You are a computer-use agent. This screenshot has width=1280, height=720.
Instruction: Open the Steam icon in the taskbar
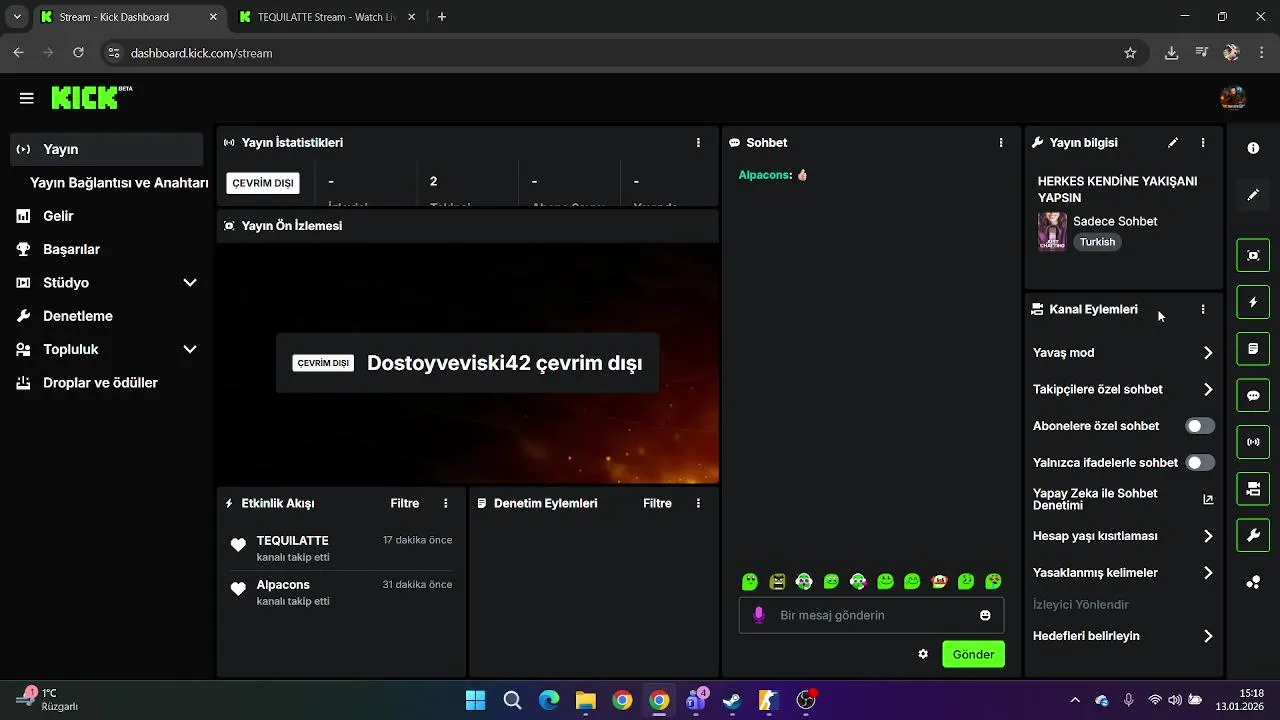pyautogui.click(x=731, y=700)
